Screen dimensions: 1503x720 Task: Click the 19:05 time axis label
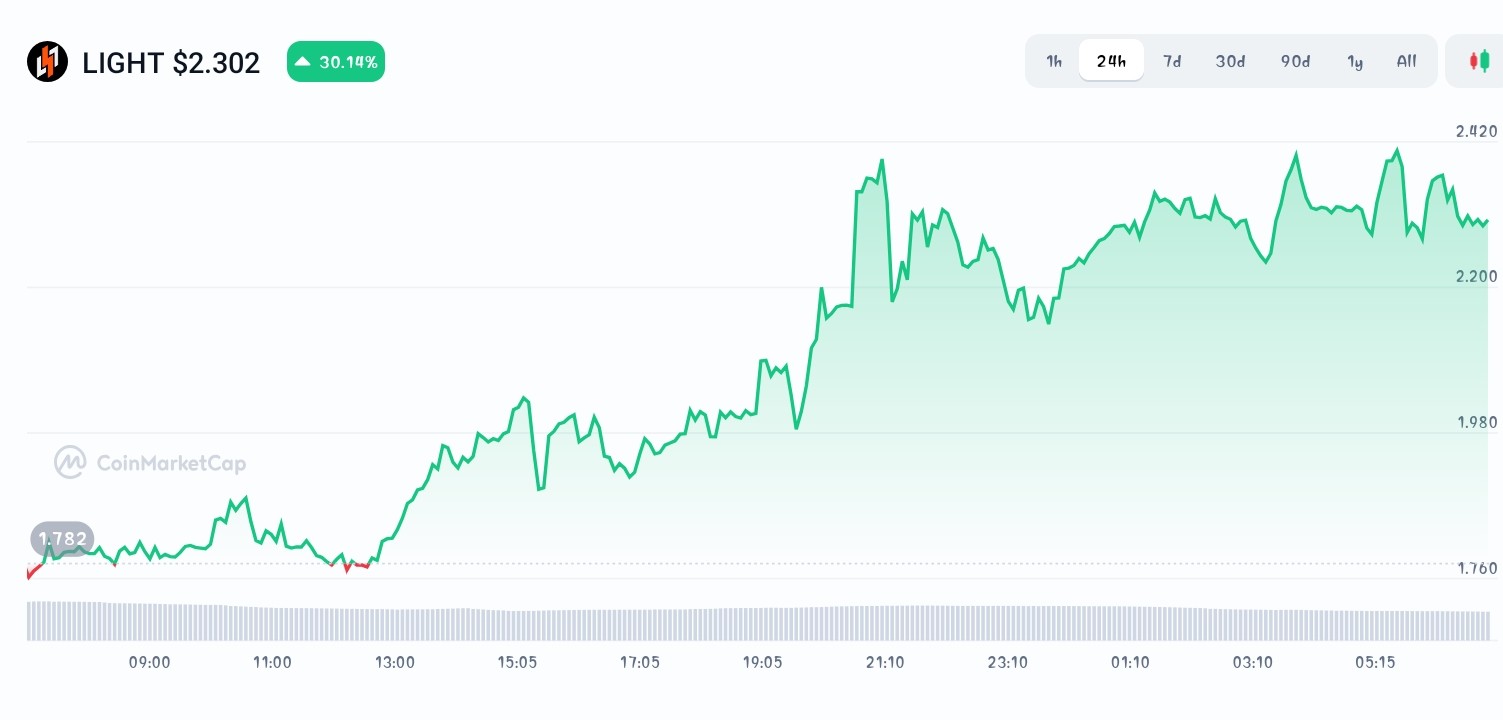click(762, 662)
